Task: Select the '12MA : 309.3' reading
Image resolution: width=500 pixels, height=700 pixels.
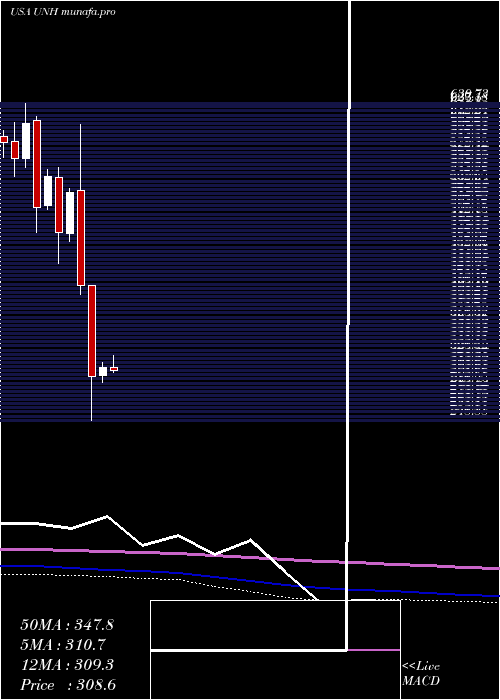Action: coord(67,665)
